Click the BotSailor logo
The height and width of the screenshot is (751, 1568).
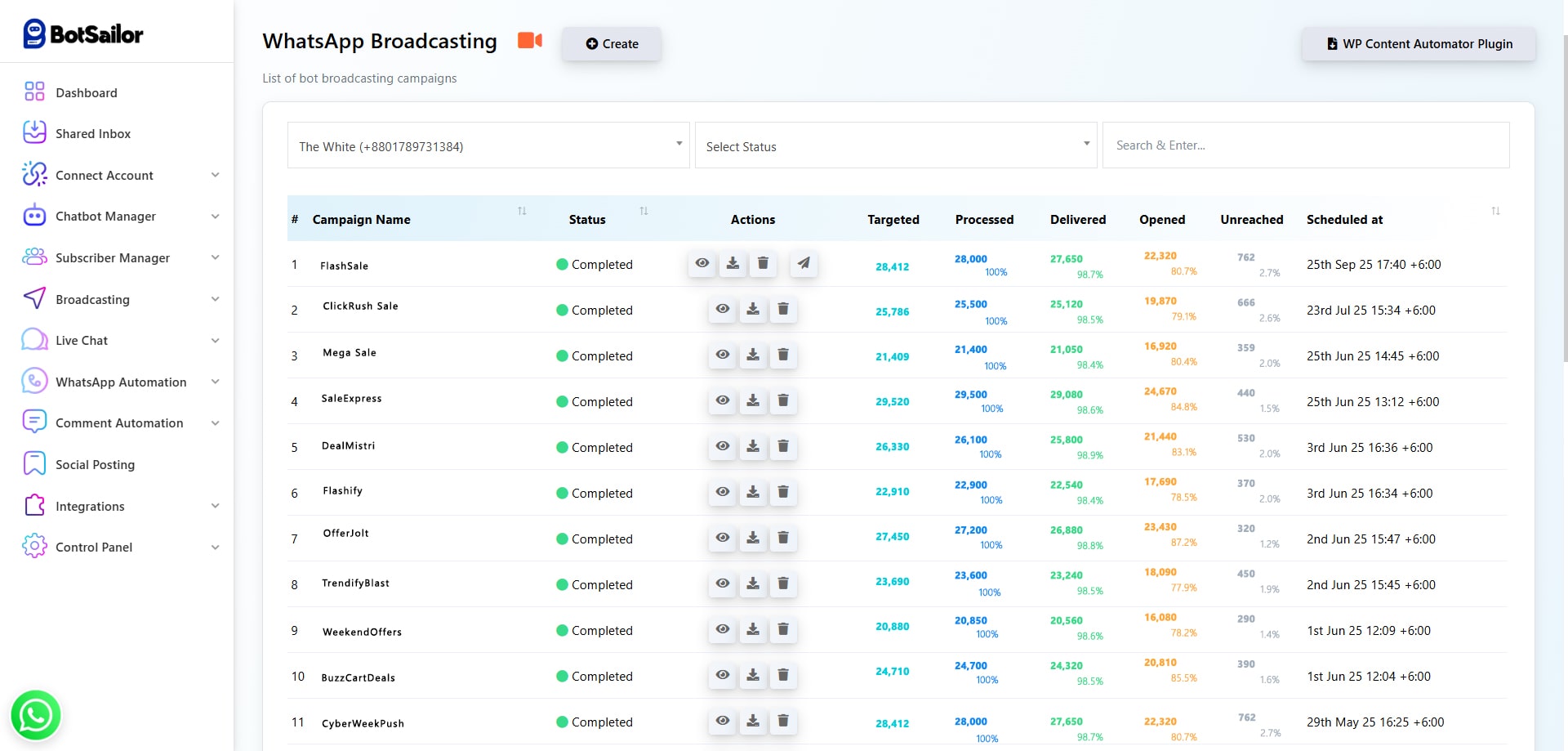click(x=83, y=34)
